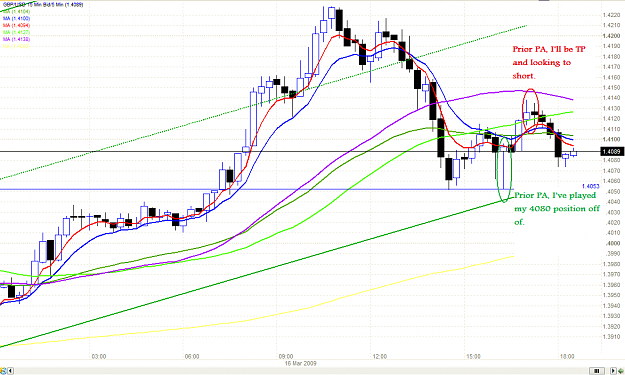The image size is (625, 375).
Task: Click the 1.4150 price axis label
Action: (611, 88)
